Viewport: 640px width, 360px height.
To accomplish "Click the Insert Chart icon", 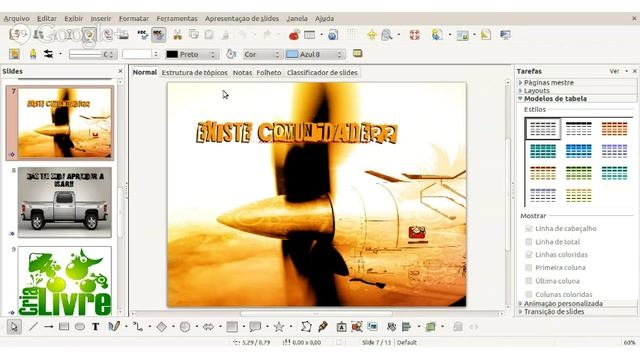I will 294,35.
